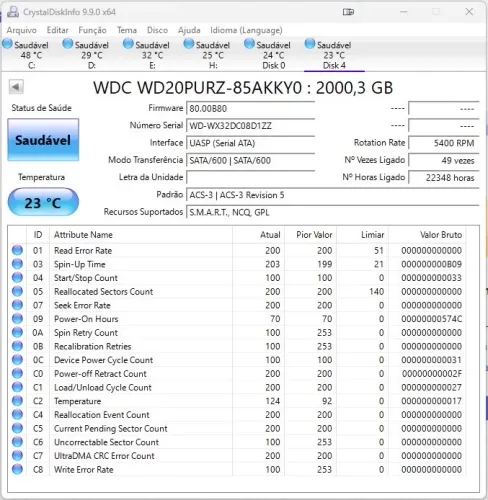Image resolution: width=488 pixels, height=500 pixels.
Task: Click the status orb of Power-On Hours
Action: (x=17, y=319)
